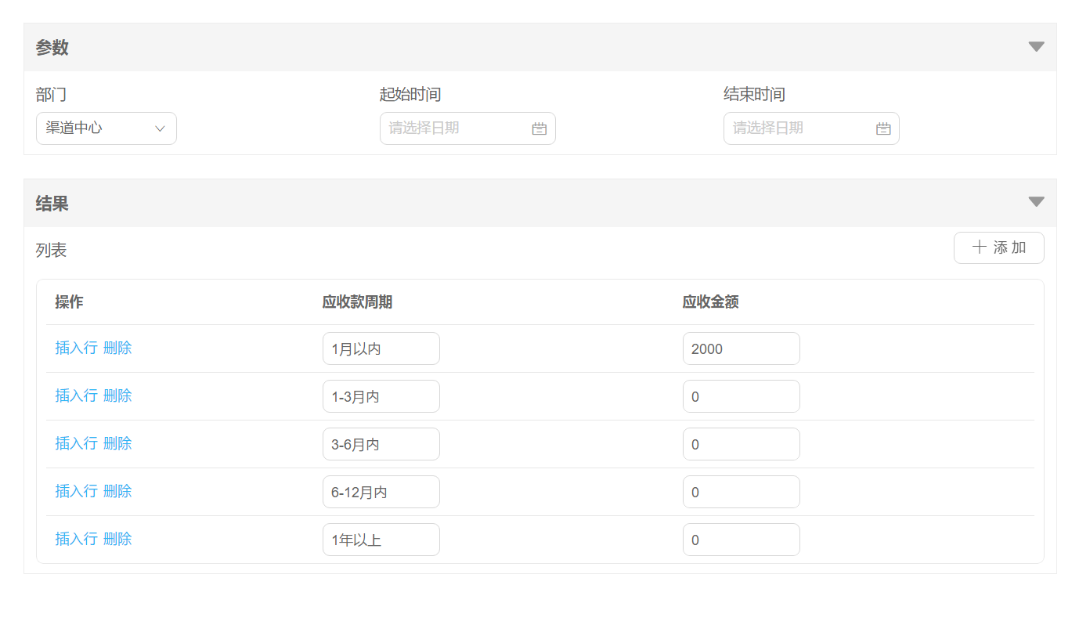The height and width of the screenshot is (621, 1079).
Task: Click the calendar icon in 起始时间 field
Action: coord(539,129)
